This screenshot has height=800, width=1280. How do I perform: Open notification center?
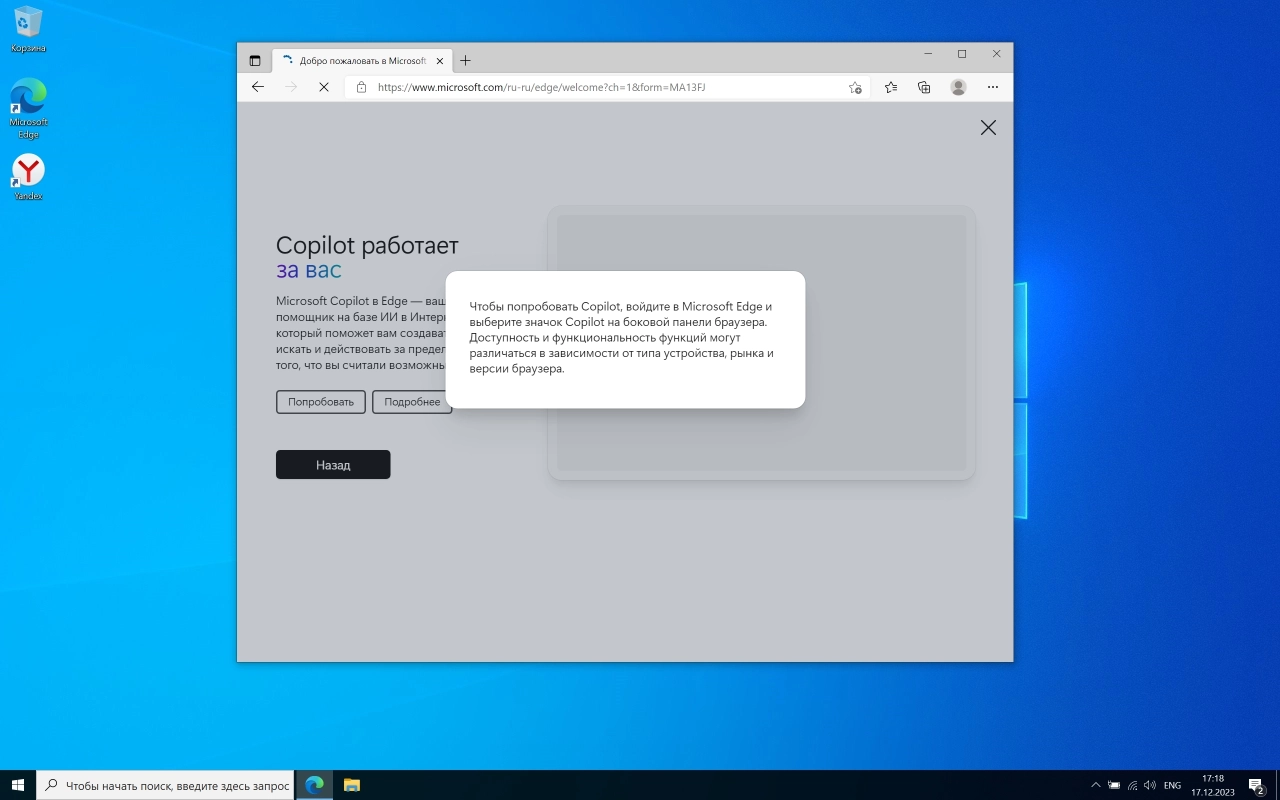click(1257, 785)
